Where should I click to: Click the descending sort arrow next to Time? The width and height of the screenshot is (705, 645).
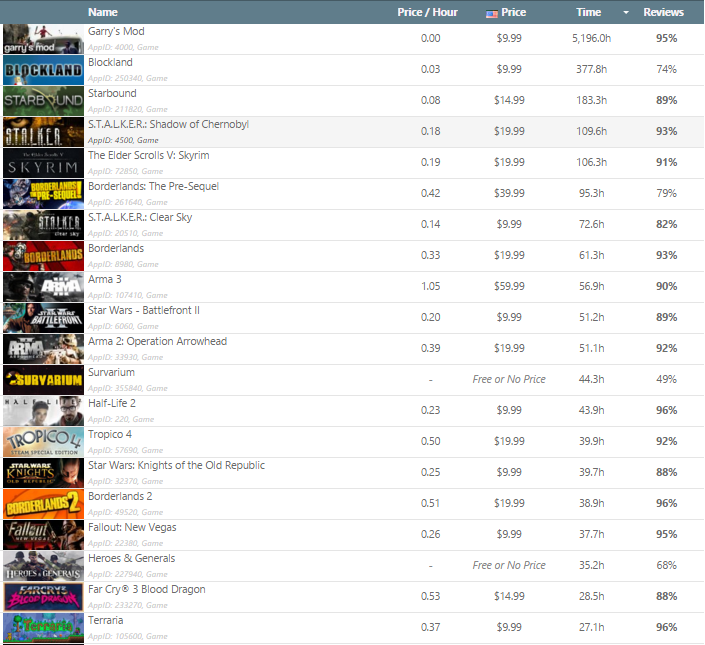[x=626, y=13]
